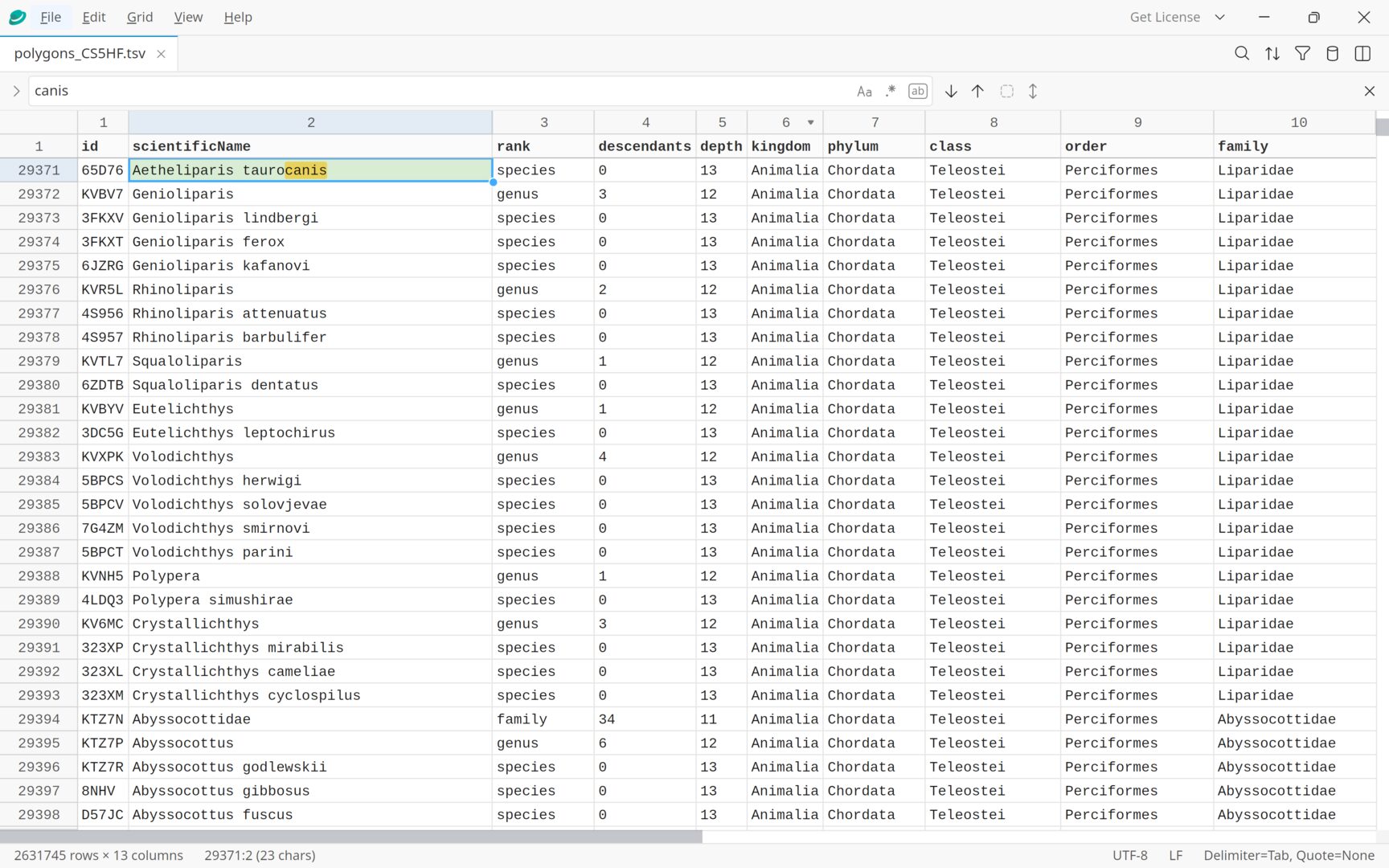Open the Edit menu
Screen dimensions: 1389x868
94,17
